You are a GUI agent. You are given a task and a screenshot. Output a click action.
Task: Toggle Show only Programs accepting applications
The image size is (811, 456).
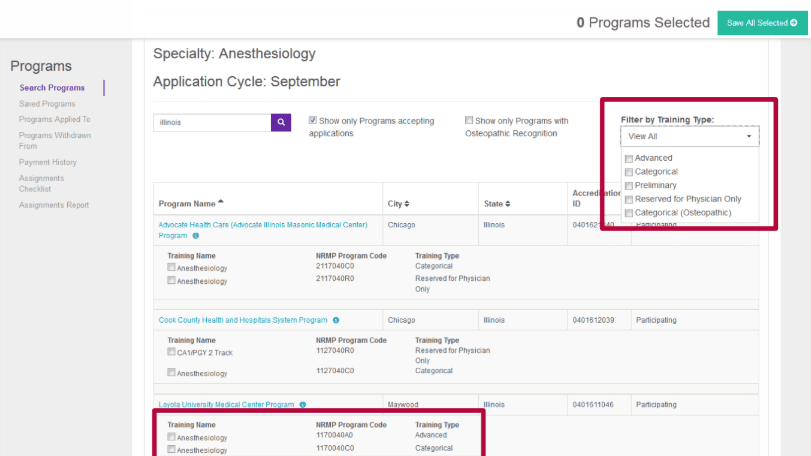coord(312,120)
